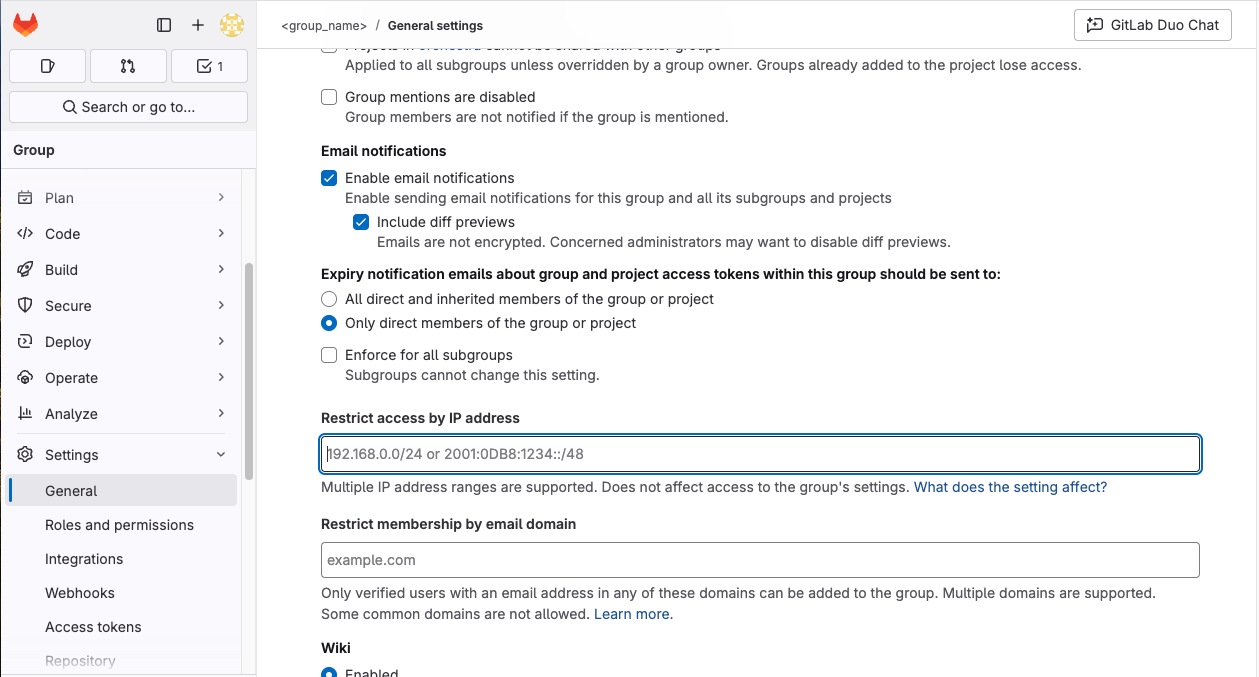The image size is (1259, 677).
Task: Focus the Restrict membership by email domain field
Action: tap(759, 560)
